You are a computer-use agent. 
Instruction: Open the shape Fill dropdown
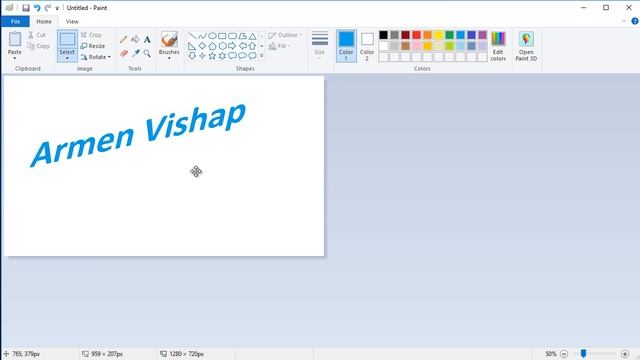point(279,46)
